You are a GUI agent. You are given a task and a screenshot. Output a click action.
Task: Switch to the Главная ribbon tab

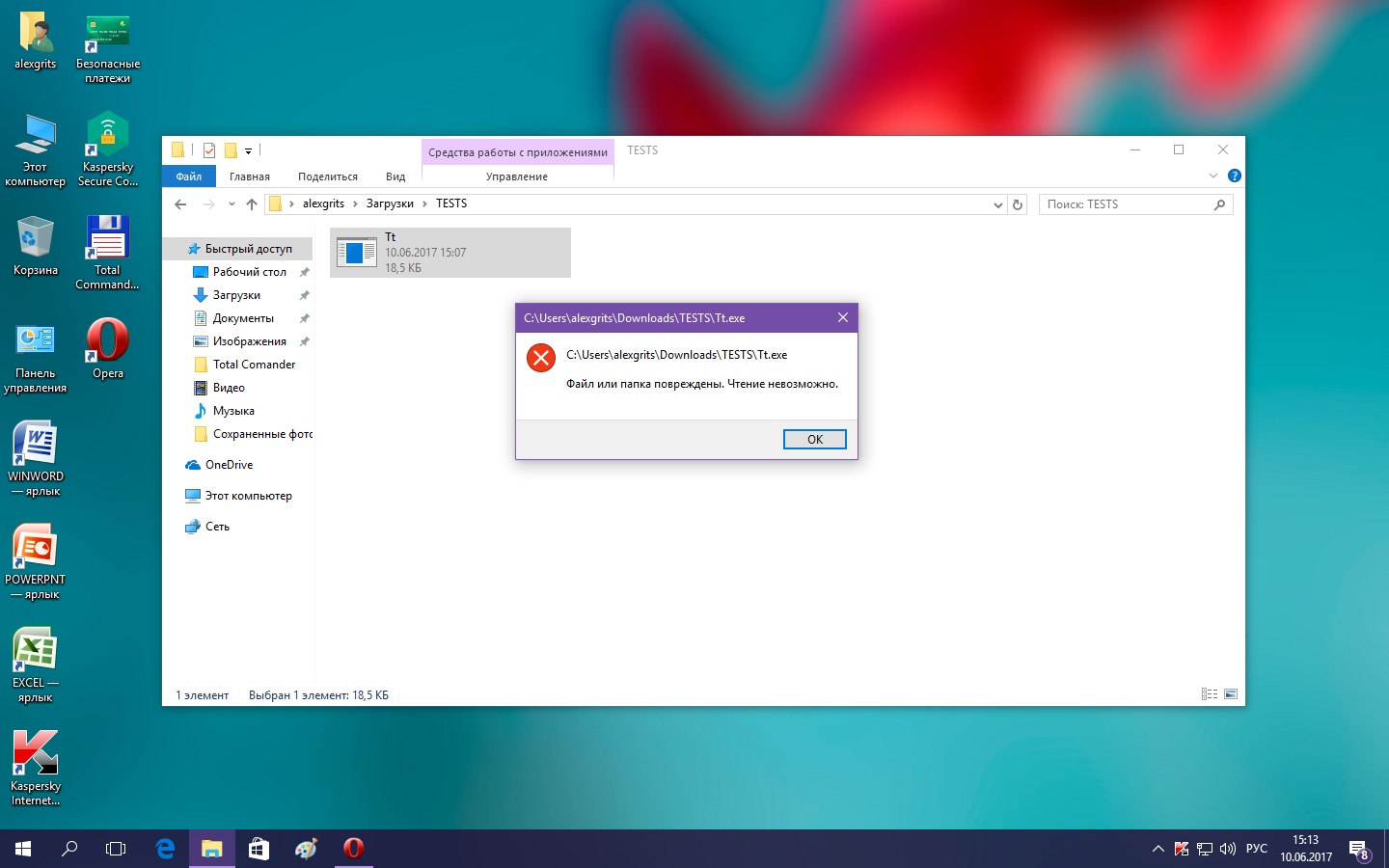tap(250, 176)
